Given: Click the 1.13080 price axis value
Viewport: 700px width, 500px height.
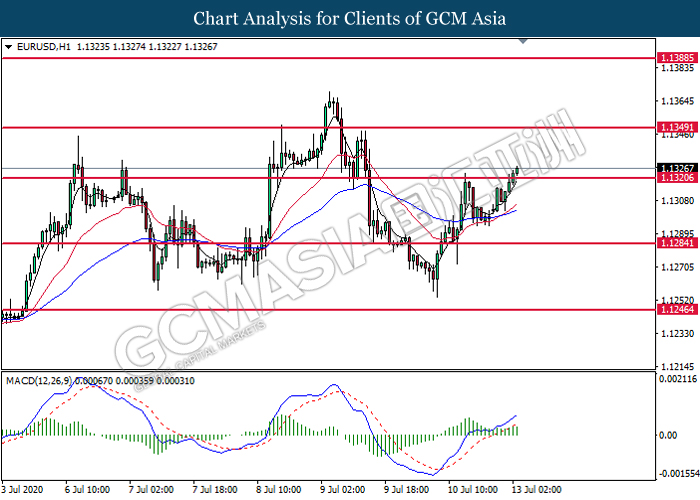Looking at the screenshot, I should 677,201.
